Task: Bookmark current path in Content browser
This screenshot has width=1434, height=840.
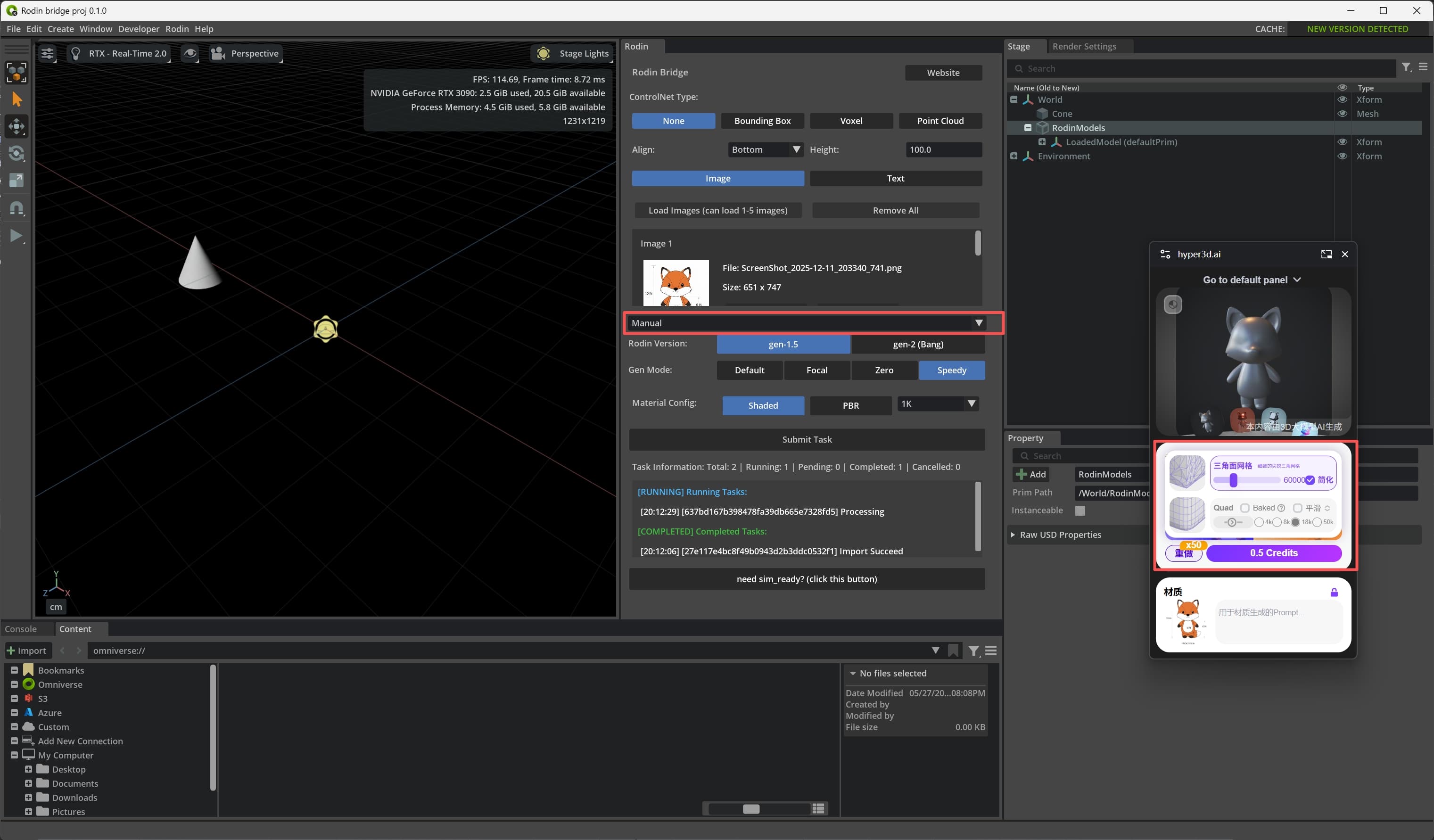Action: tap(953, 651)
